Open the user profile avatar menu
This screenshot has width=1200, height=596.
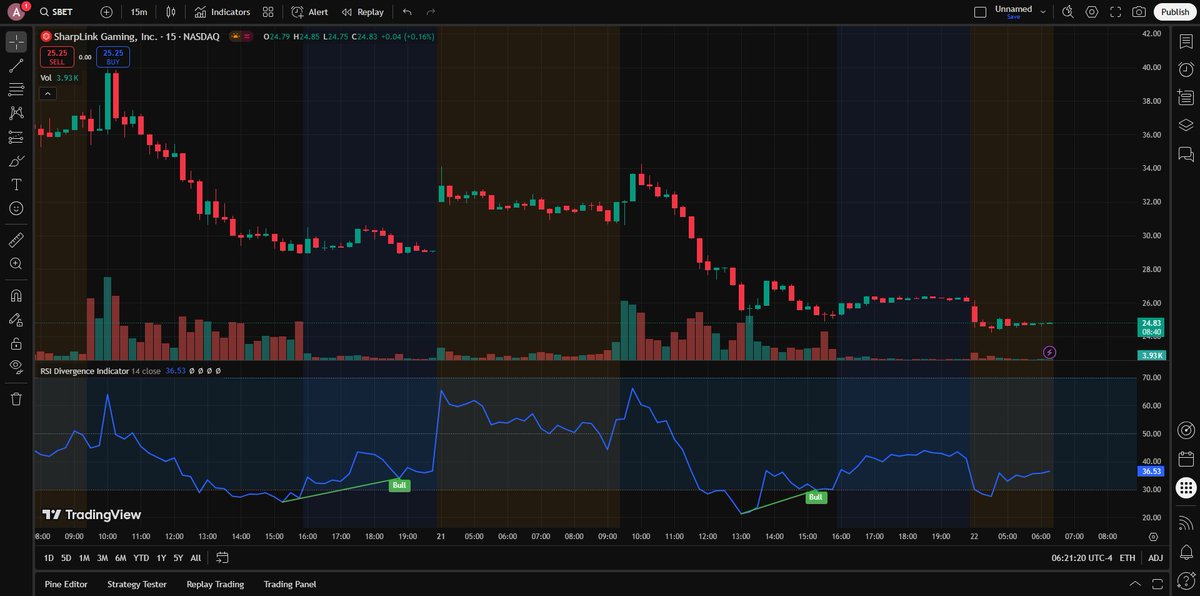16,12
